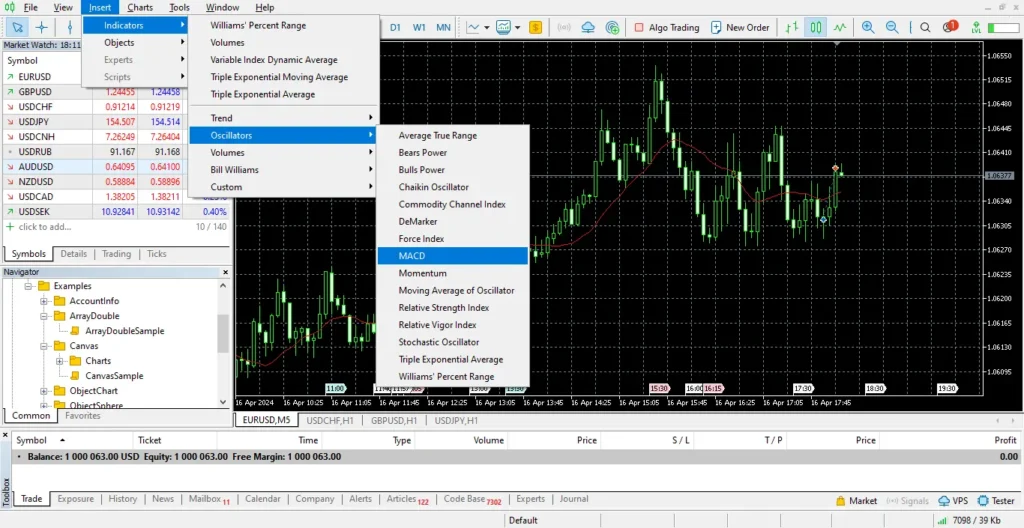Open dropdown arrow beside line chart icon
This screenshot has width=1024, height=528.
(x=487, y=27)
